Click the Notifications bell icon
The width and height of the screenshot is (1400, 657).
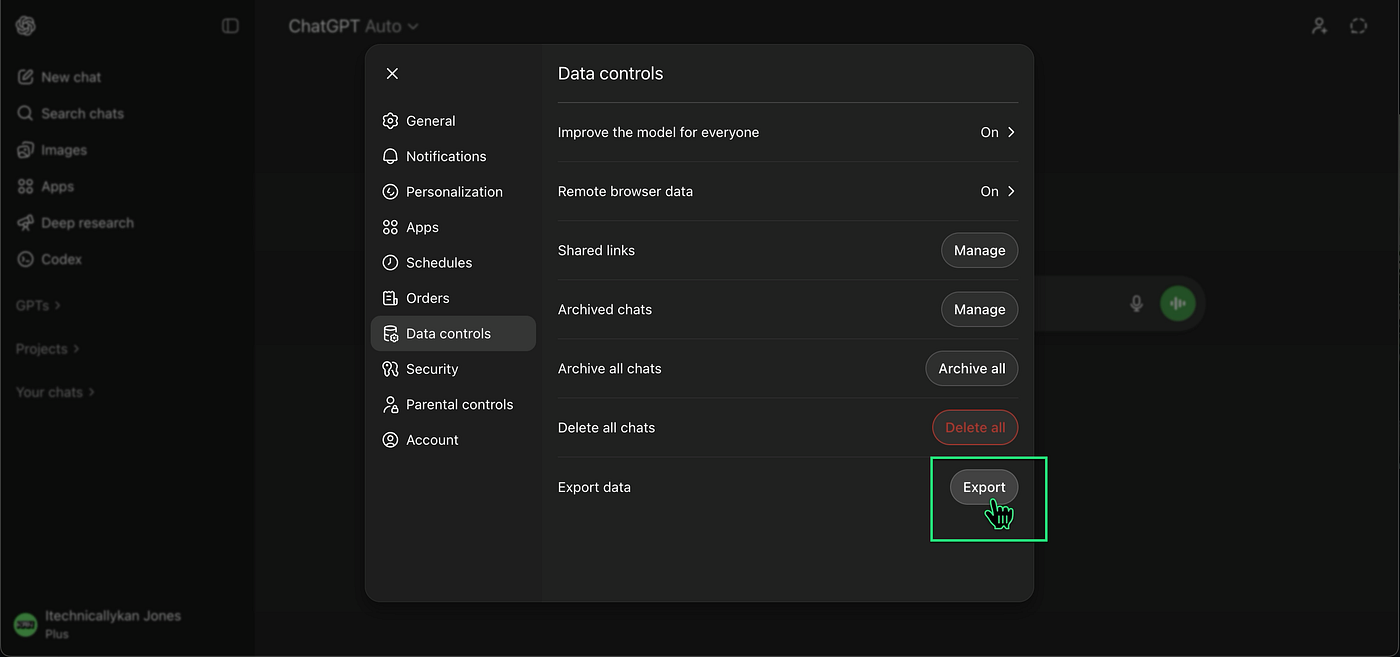tap(390, 157)
